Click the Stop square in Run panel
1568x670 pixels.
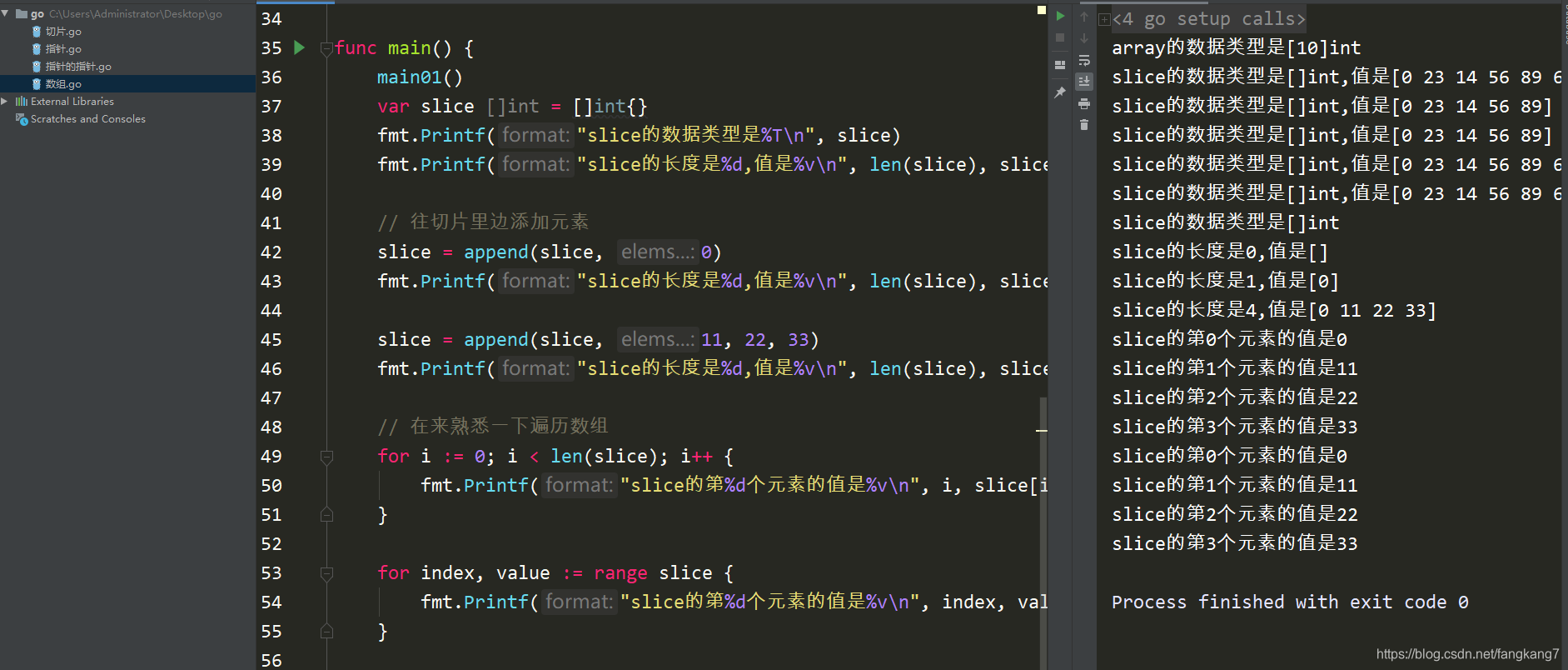click(1060, 37)
